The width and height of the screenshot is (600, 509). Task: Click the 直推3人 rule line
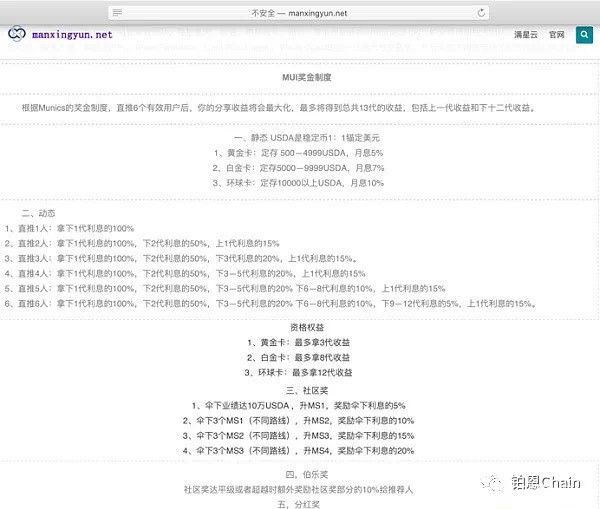(x=181, y=259)
